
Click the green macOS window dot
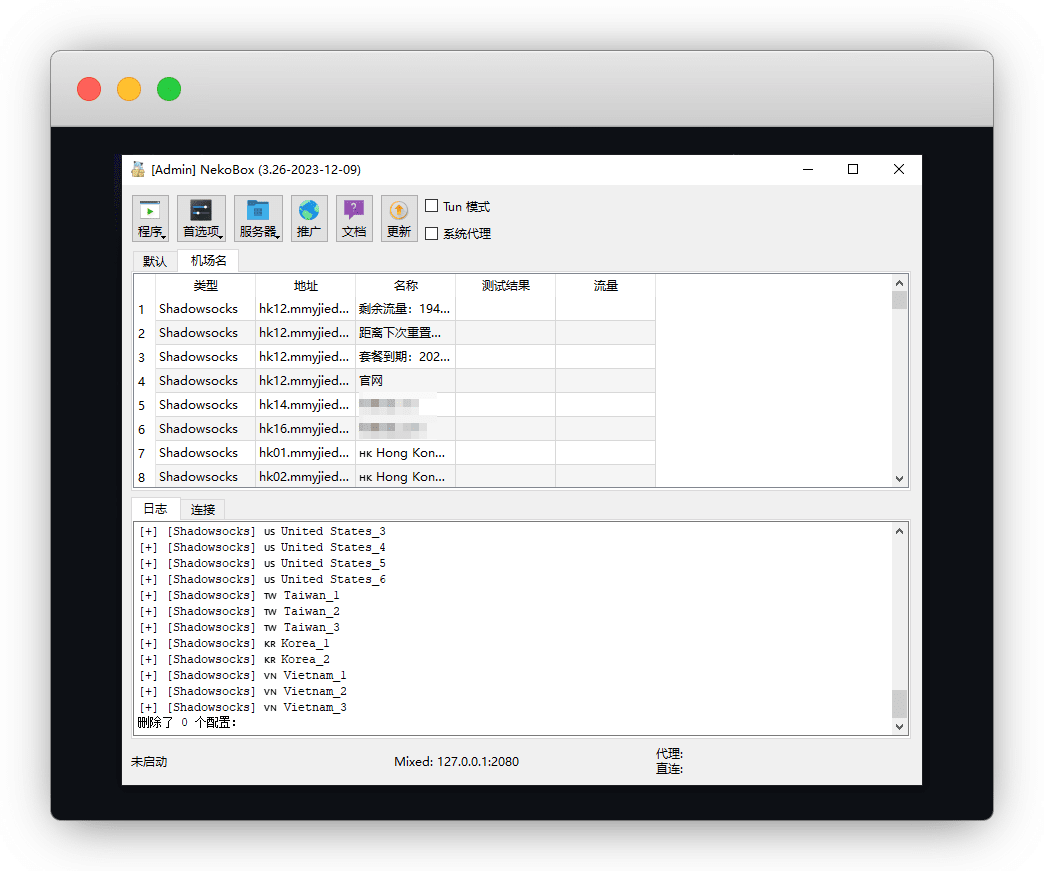(x=169, y=89)
